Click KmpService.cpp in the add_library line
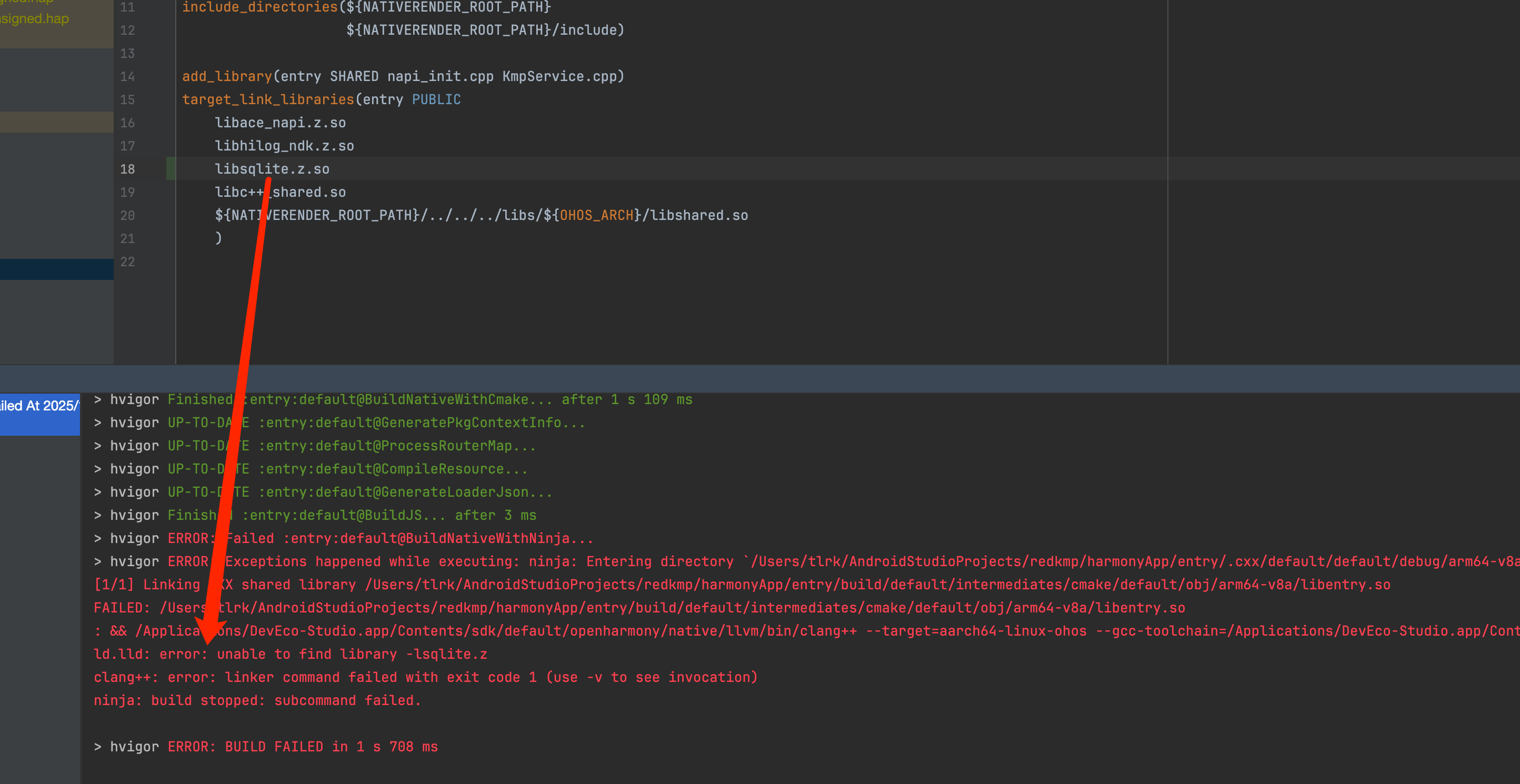The height and width of the screenshot is (784, 1520). [x=559, y=77]
